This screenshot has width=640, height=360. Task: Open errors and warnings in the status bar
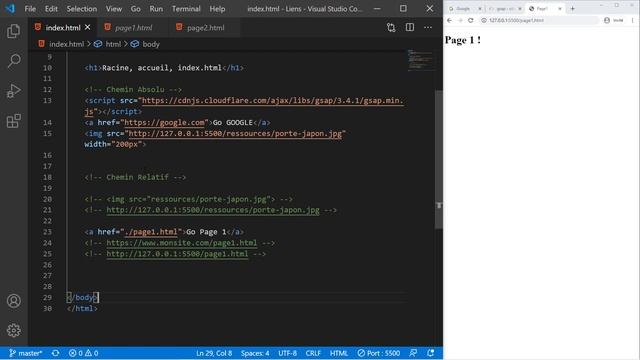83,353
